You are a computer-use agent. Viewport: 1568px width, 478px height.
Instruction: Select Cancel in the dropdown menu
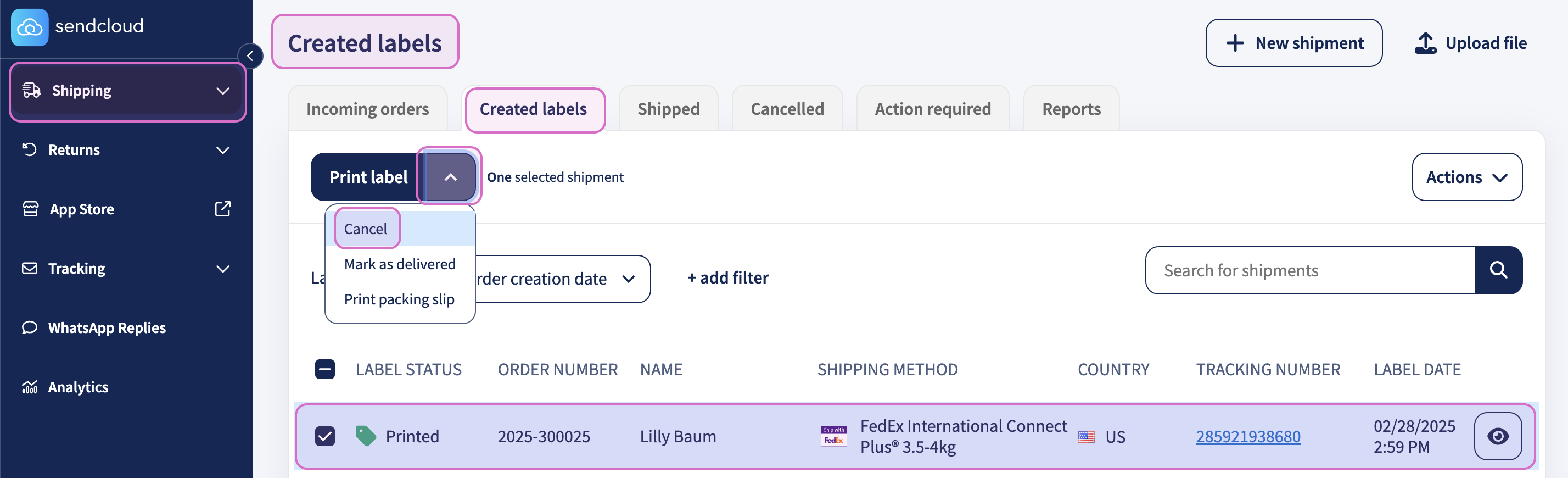click(x=365, y=229)
